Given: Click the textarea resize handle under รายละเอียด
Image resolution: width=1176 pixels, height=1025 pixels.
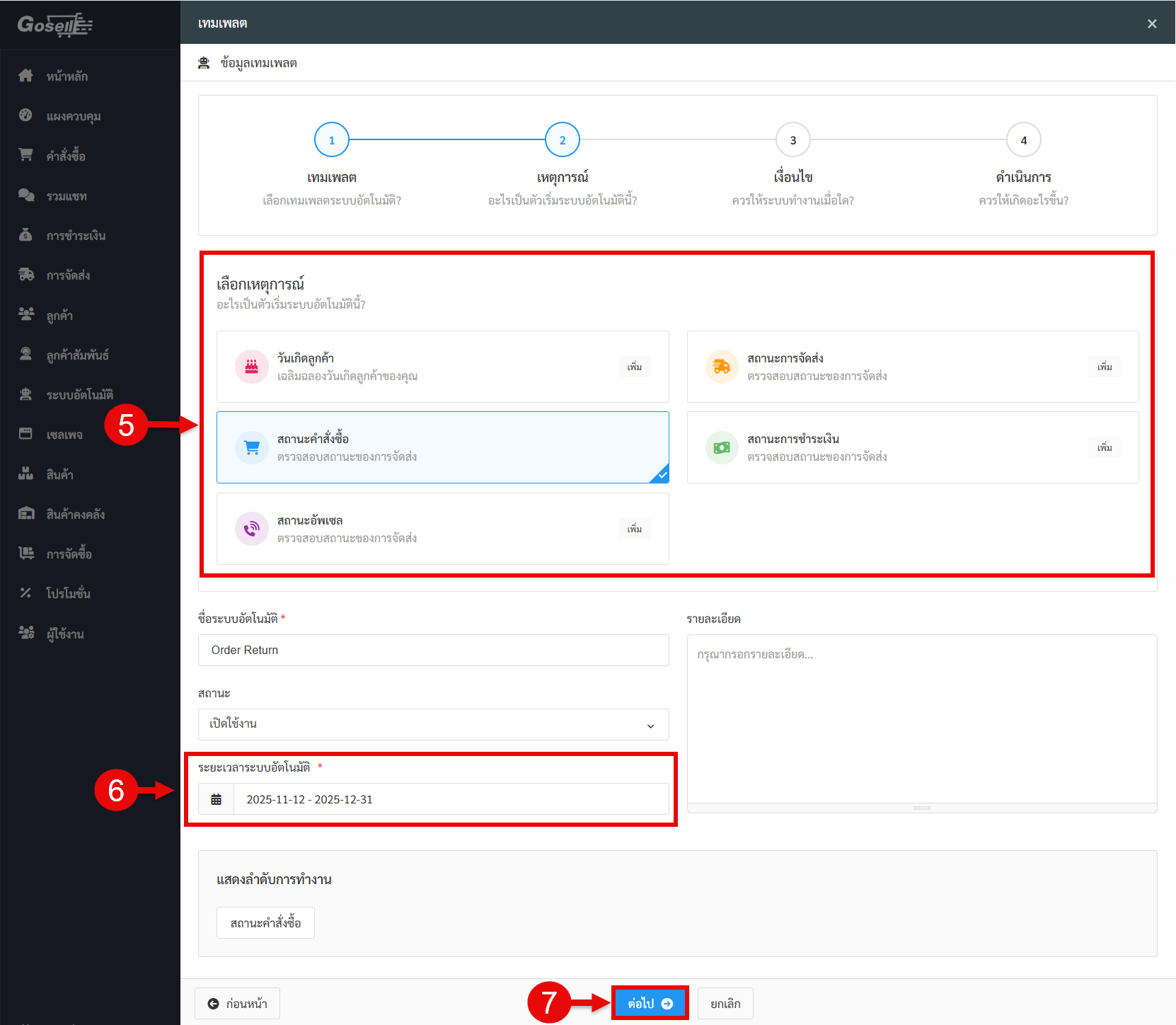Looking at the screenshot, I should pos(921,808).
